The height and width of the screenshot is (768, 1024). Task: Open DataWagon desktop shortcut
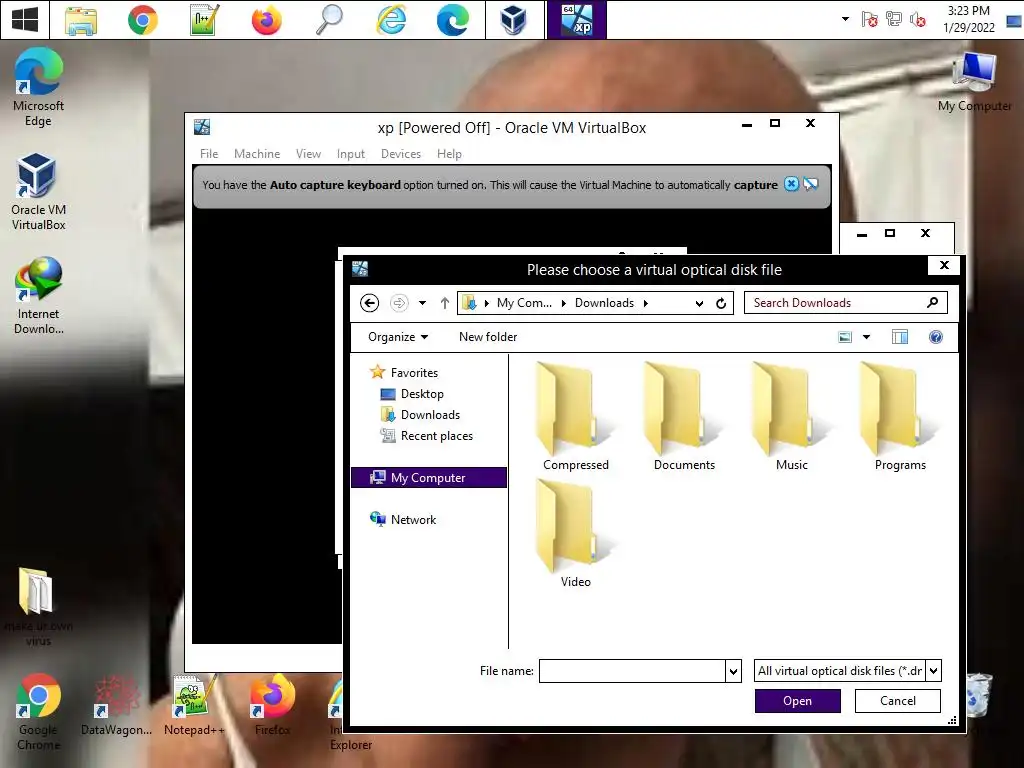click(x=116, y=705)
